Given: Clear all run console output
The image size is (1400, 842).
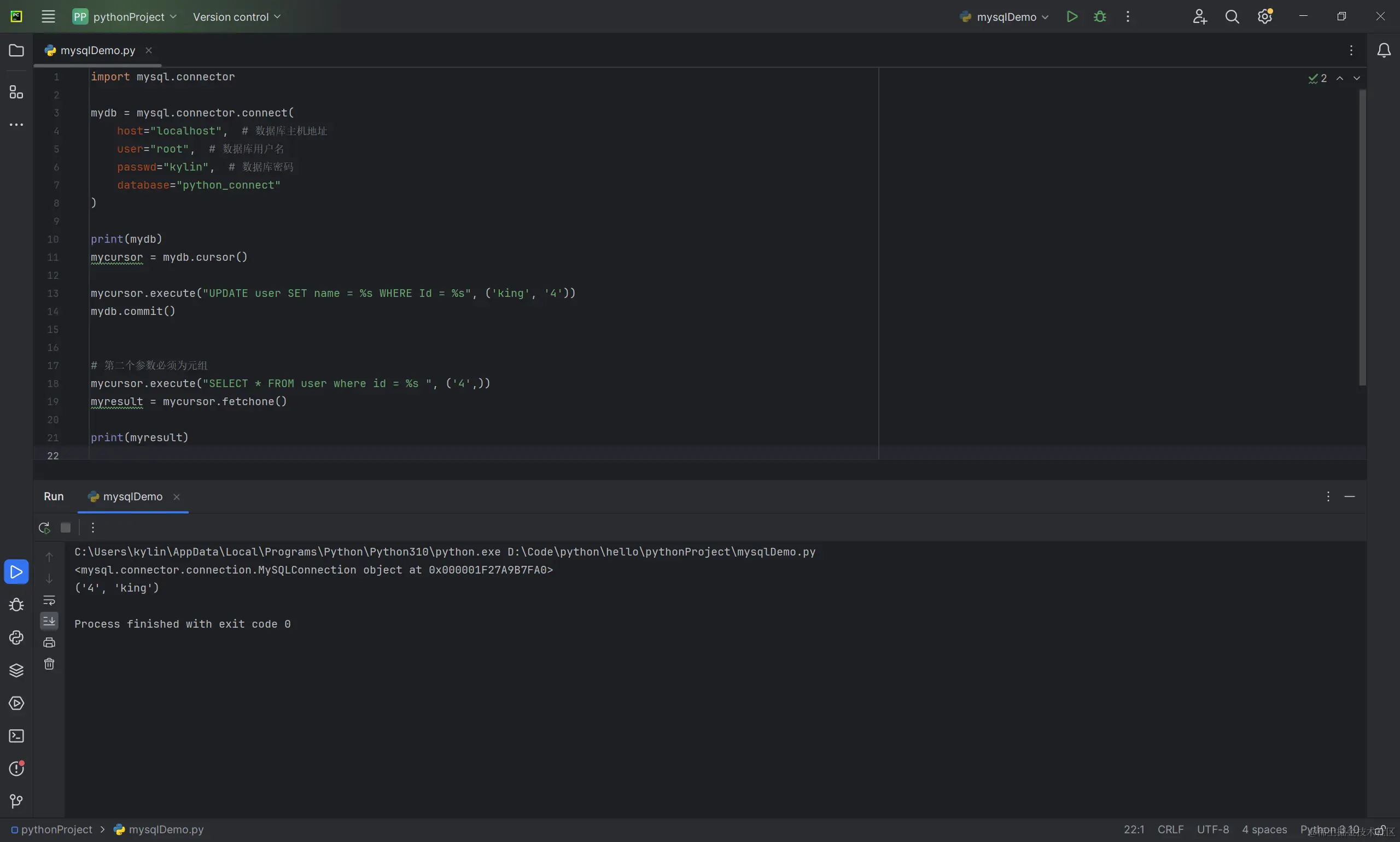Looking at the screenshot, I should coord(49,664).
